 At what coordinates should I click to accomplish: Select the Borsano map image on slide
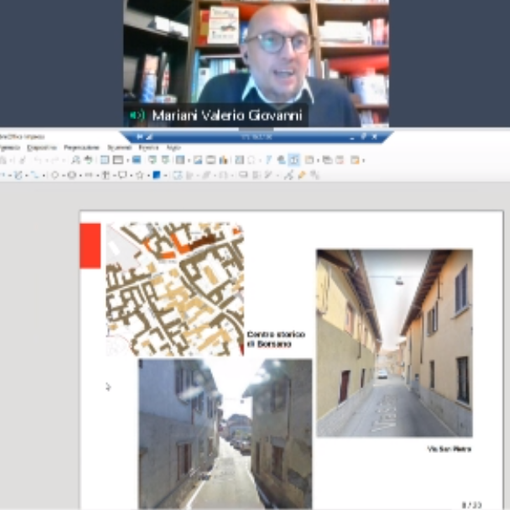tap(175, 289)
